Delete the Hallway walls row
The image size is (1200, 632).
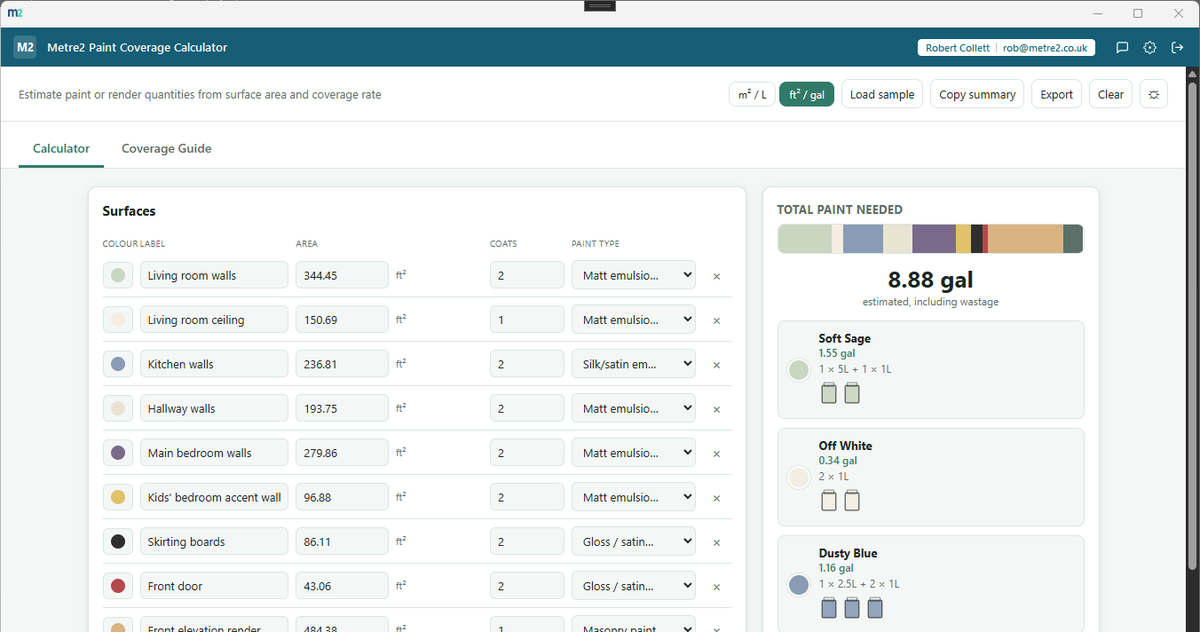point(716,409)
